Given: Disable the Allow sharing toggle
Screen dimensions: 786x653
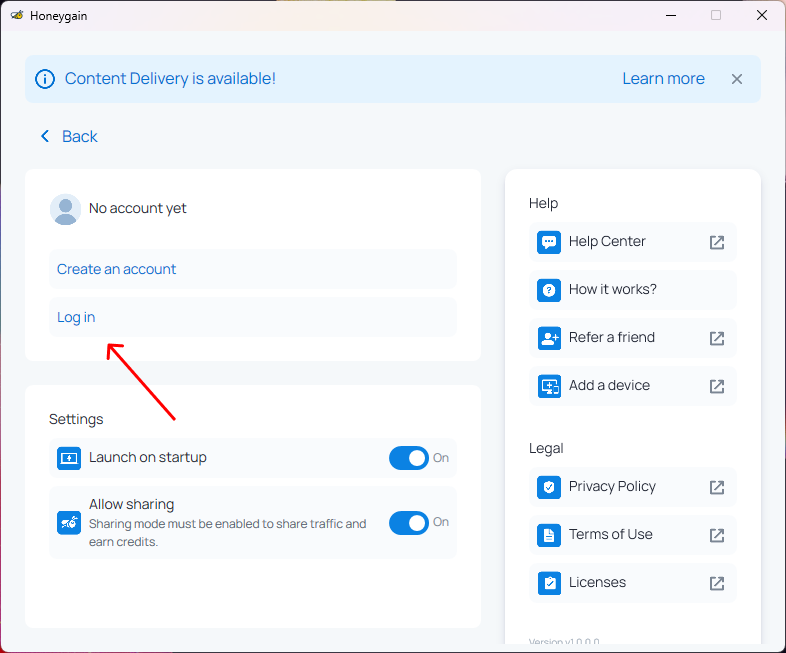Looking at the screenshot, I should [409, 523].
